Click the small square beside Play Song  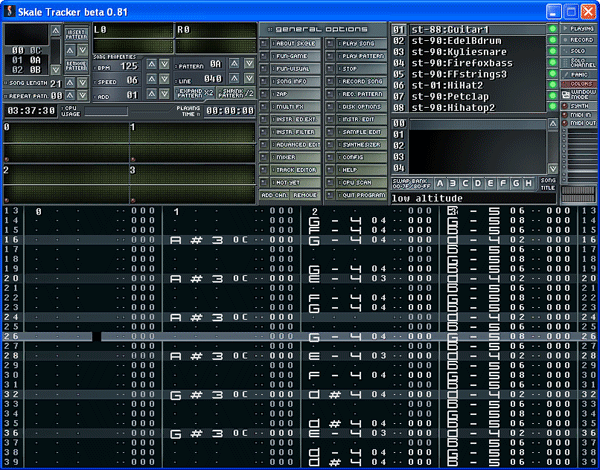(x=330, y=44)
